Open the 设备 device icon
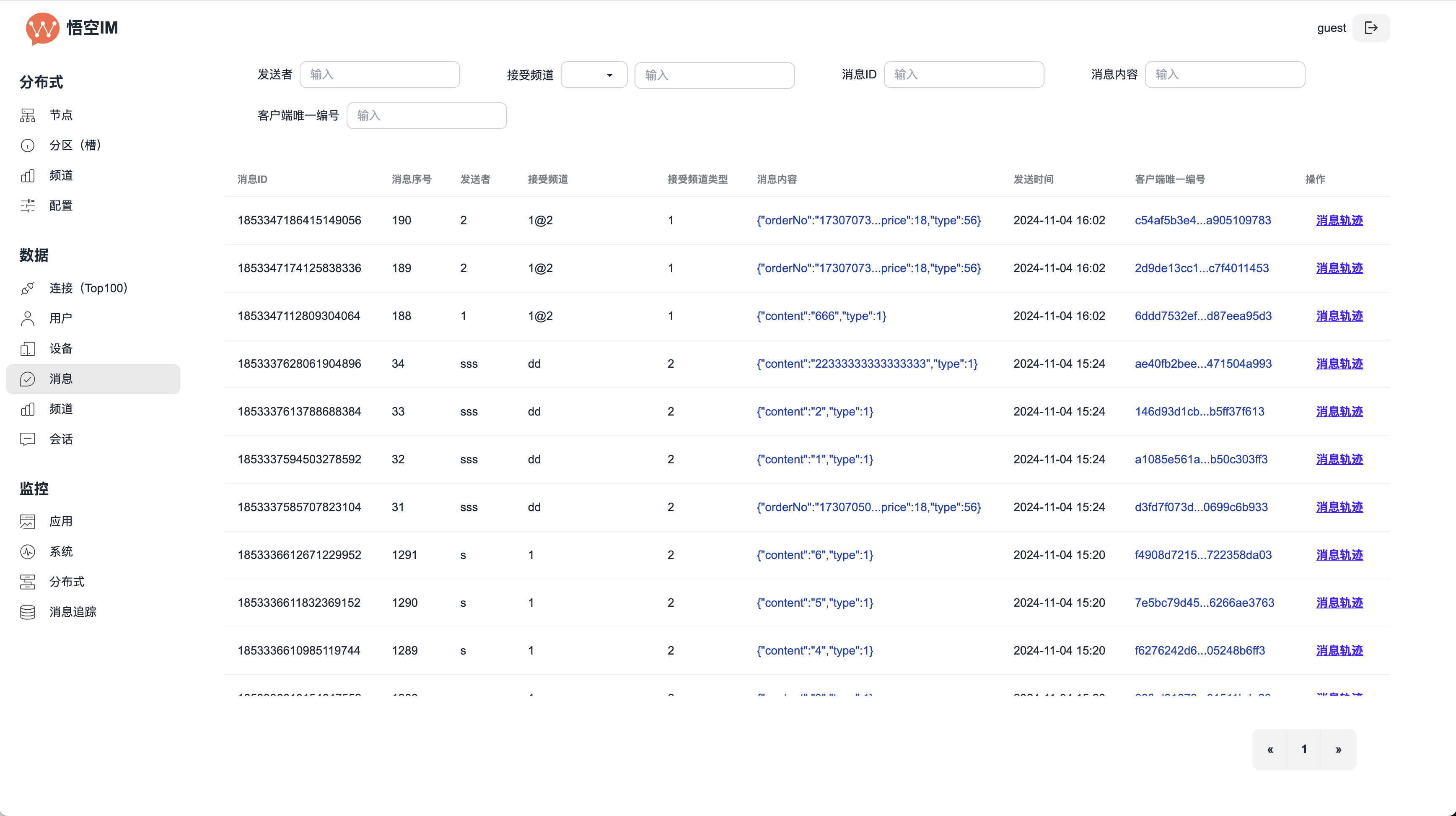The height and width of the screenshot is (816, 1456). point(28,349)
